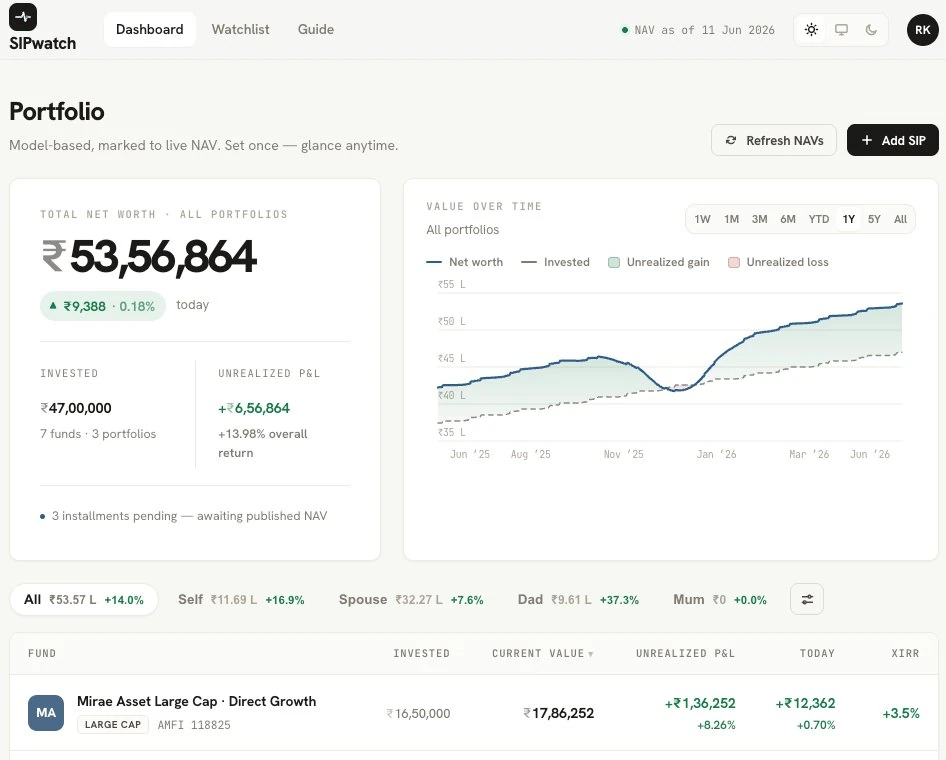Click Mirae today change +₹12,362
Image resolution: width=946 pixels, height=760 pixels.
(x=805, y=703)
